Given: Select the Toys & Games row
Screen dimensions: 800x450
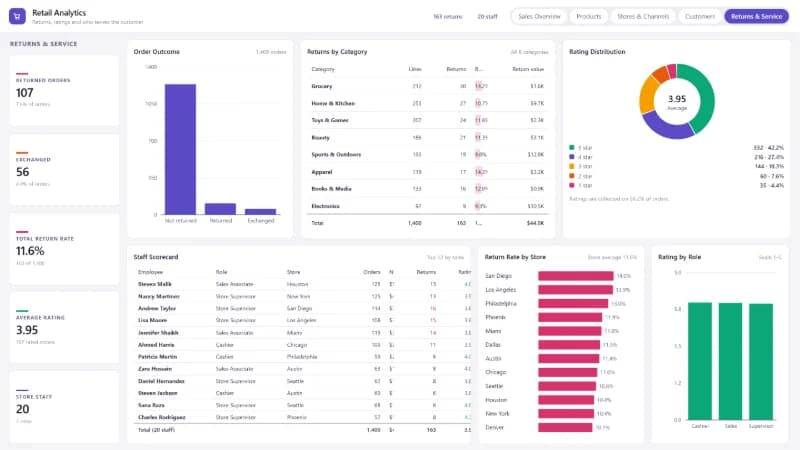Looking at the screenshot, I should click(x=428, y=120).
